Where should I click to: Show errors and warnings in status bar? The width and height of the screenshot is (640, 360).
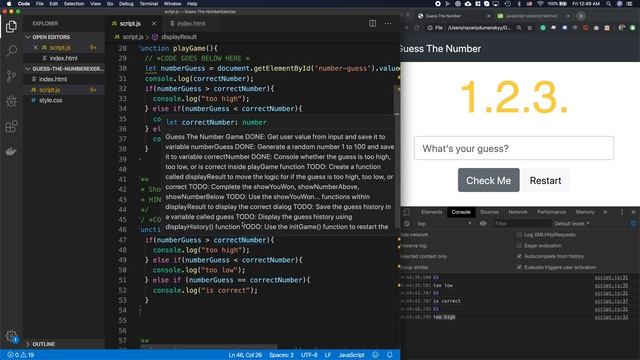tap(21, 355)
